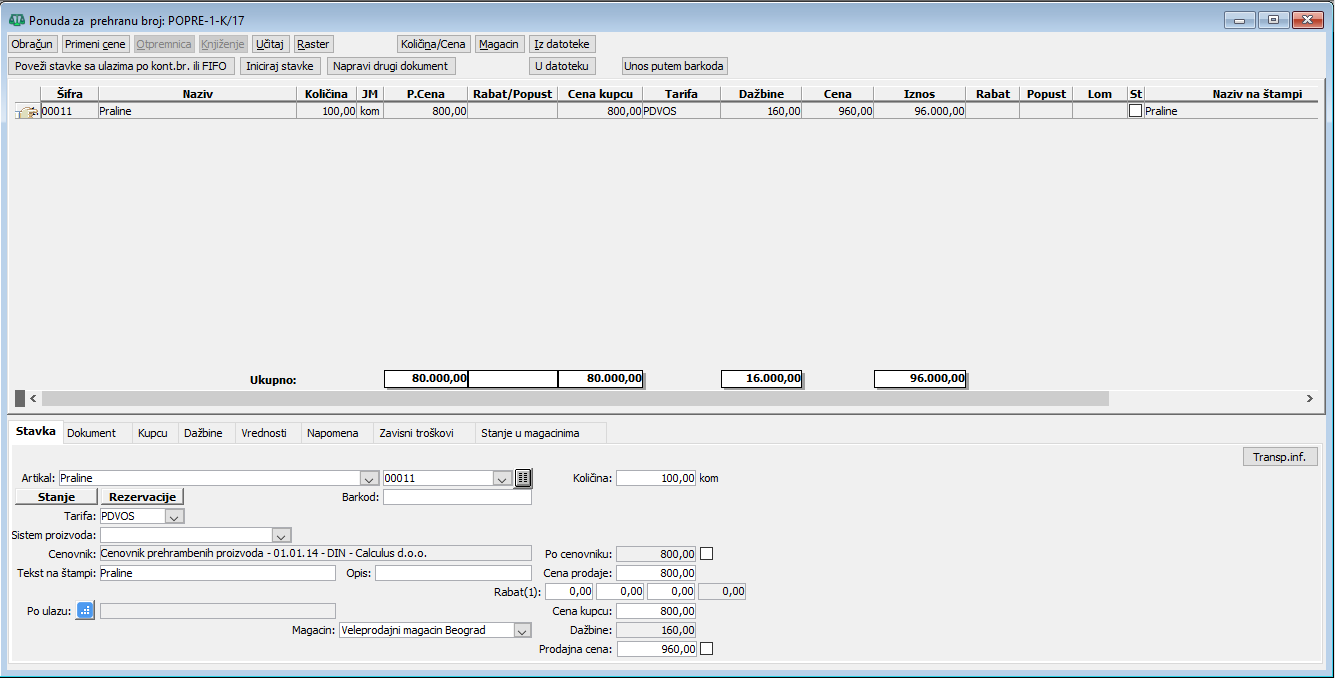The image size is (1335, 678).
Task: Click into the Barkod input field
Action: point(457,497)
